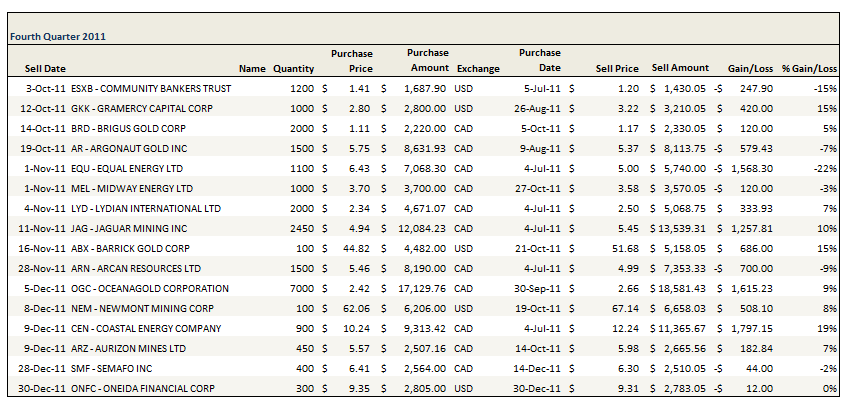Select the 14-Oct-11 purchase date for Aurizon

coord(540,348)
